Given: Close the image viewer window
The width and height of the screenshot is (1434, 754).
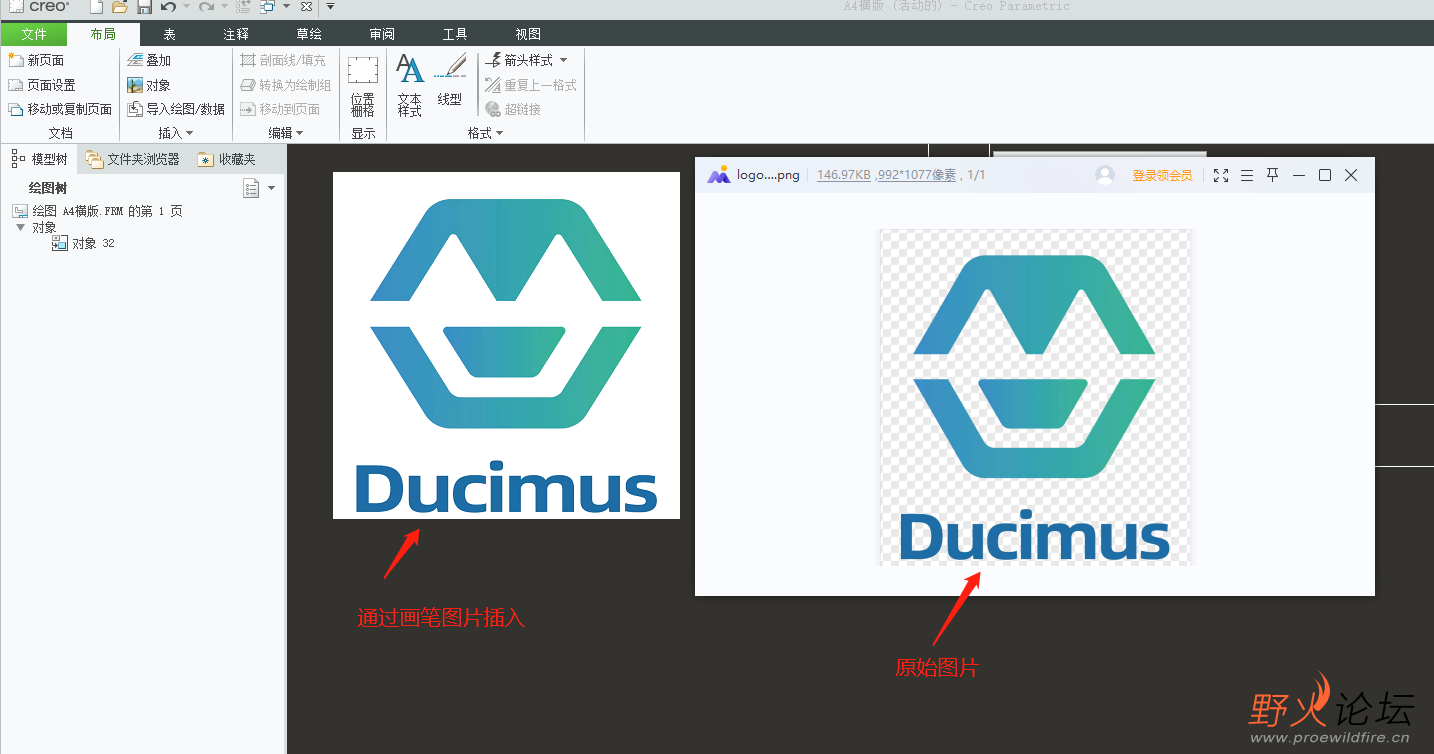Looking at the screenshot, I should [1351, 175].
